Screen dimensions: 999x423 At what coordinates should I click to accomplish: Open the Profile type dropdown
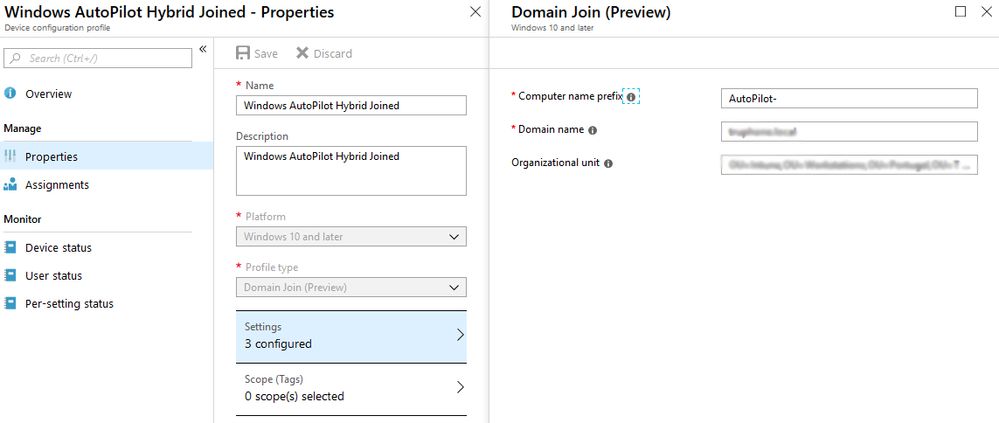tap(351, 288)
